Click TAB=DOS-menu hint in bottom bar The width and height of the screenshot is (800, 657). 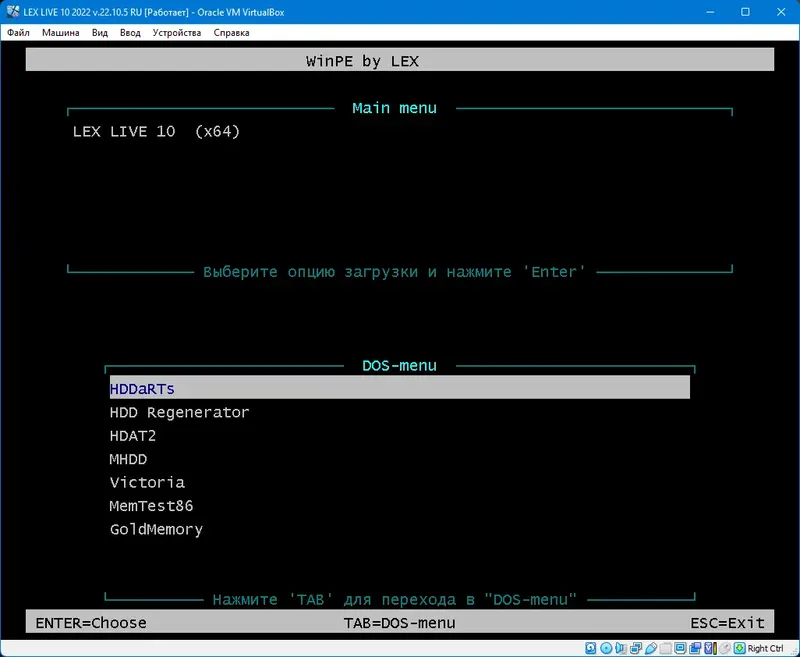399,623
